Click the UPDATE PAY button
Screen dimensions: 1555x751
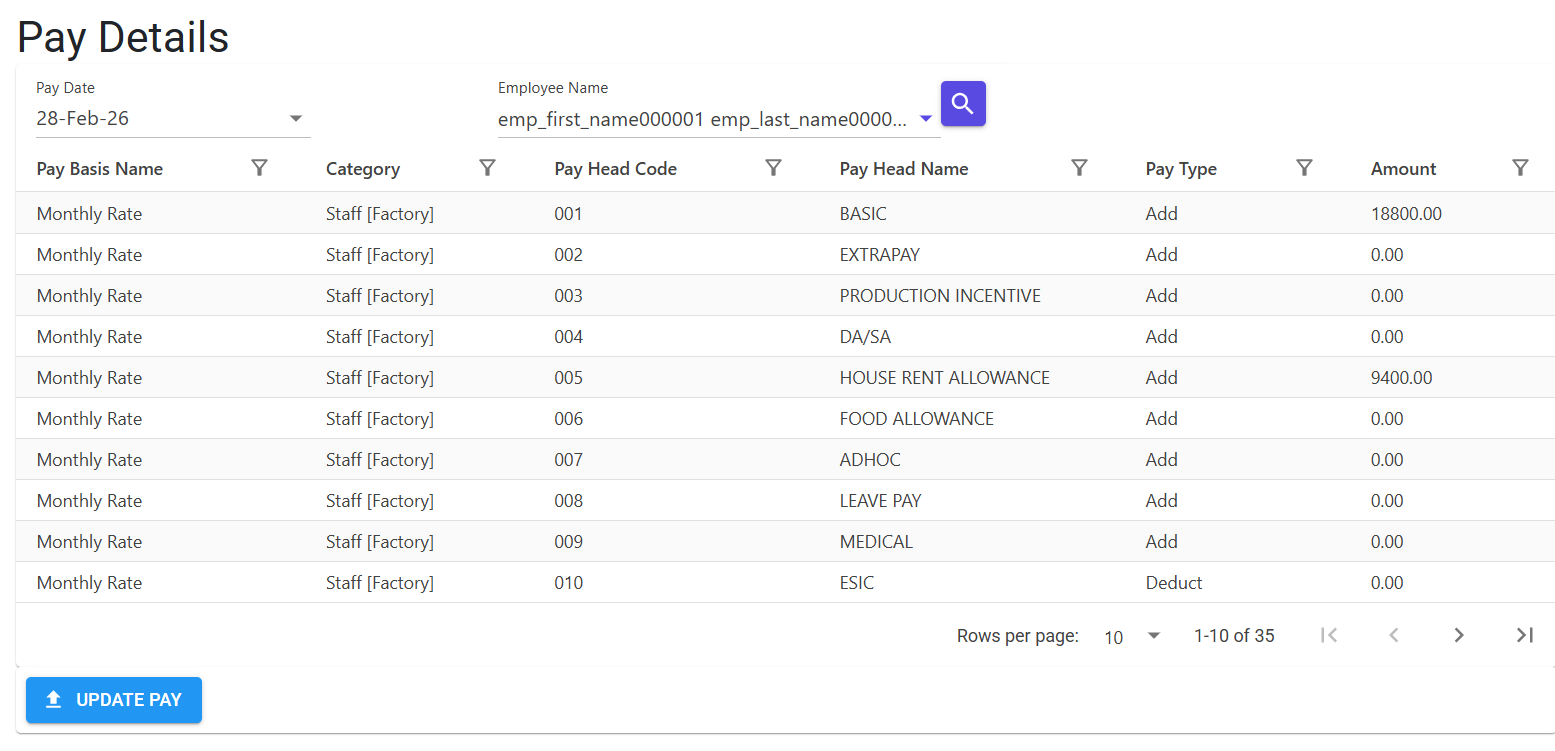[114, 700]
